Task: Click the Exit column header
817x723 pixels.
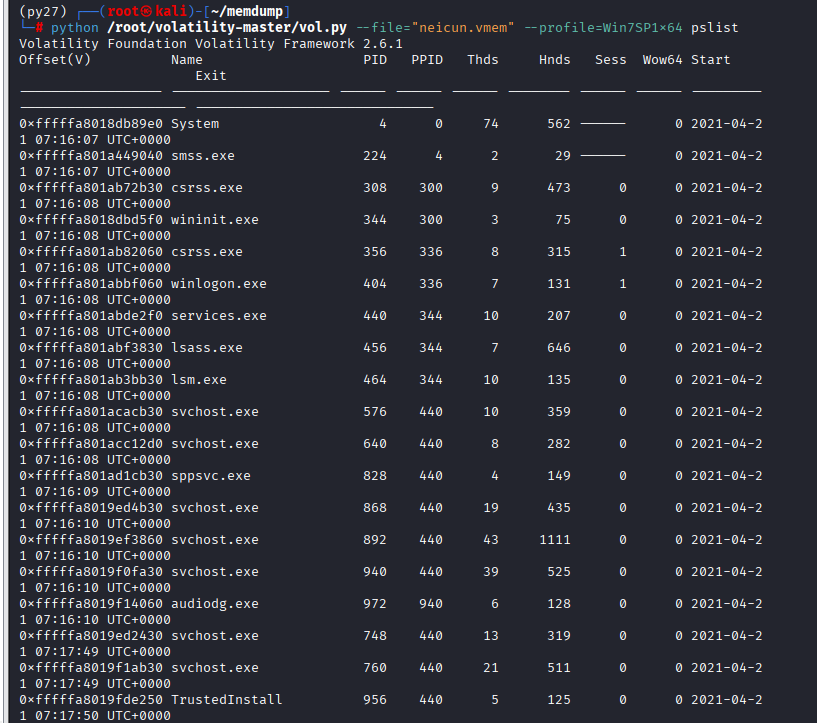Action: 211,75
